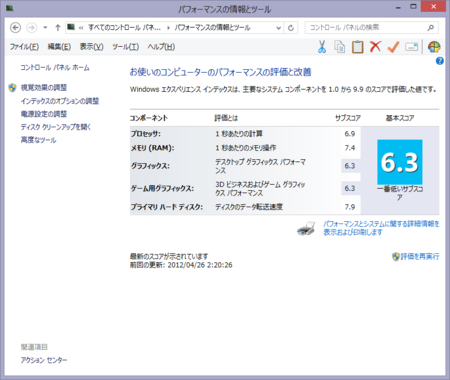Click the window icon in the title bar
This screenshot has width=450, height=380.
tap(10, 8)
